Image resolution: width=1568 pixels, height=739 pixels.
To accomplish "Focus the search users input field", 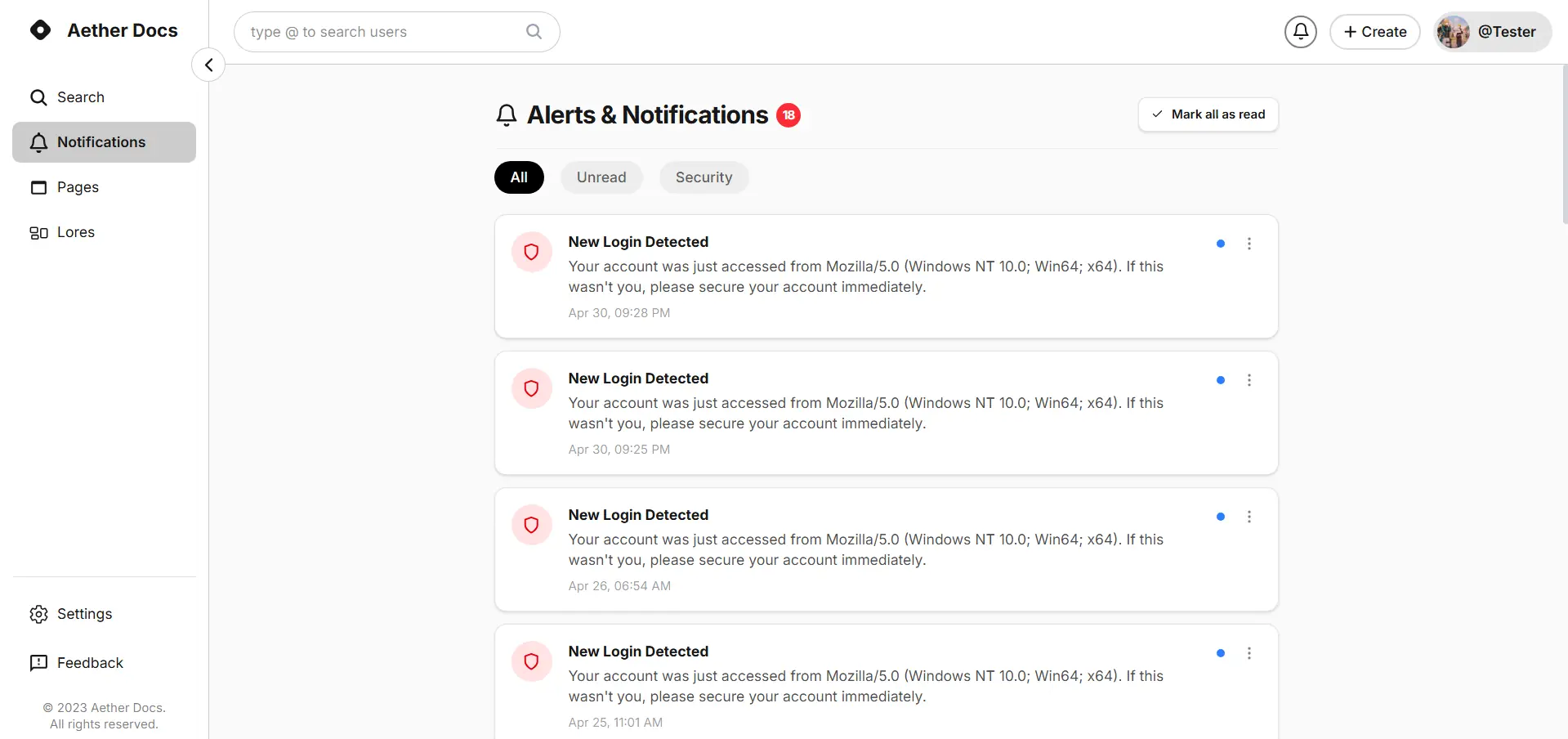I will (397, 32).
